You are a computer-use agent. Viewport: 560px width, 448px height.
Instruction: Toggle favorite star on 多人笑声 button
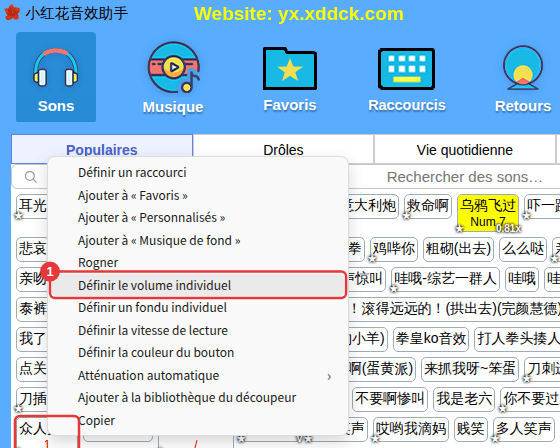pyautogui.click(x=495, y=439)
